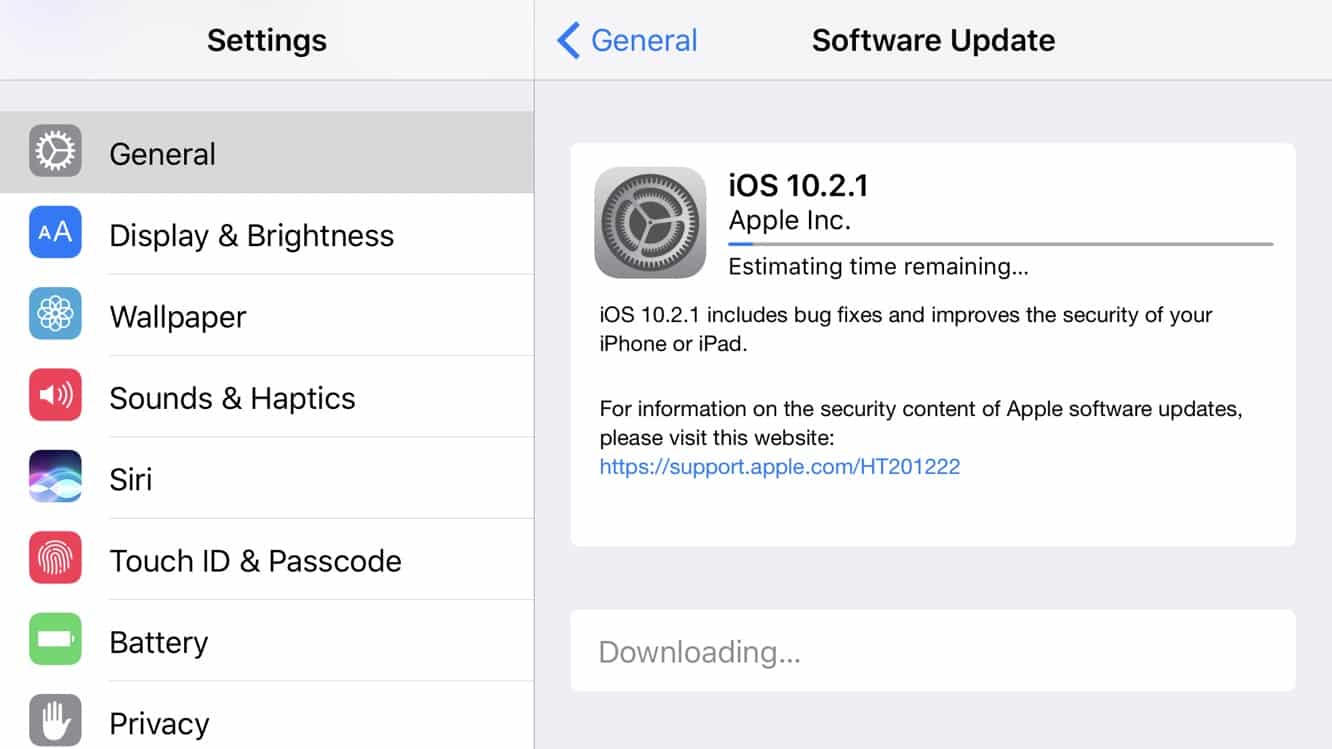Click the Wallpaper flower icon
Screen dimensions: 1332x749
[55, 315]
